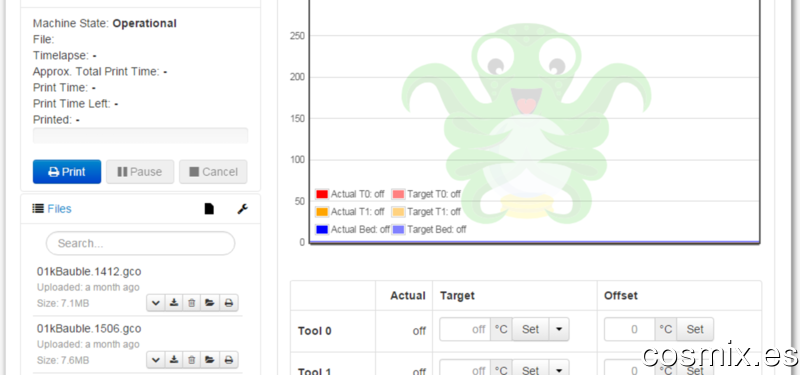The width and height of the screenshot is (800, 375).
Task: Delete 01kBauble.1412.gco with the trash icon
Action: tap(191, 303)
